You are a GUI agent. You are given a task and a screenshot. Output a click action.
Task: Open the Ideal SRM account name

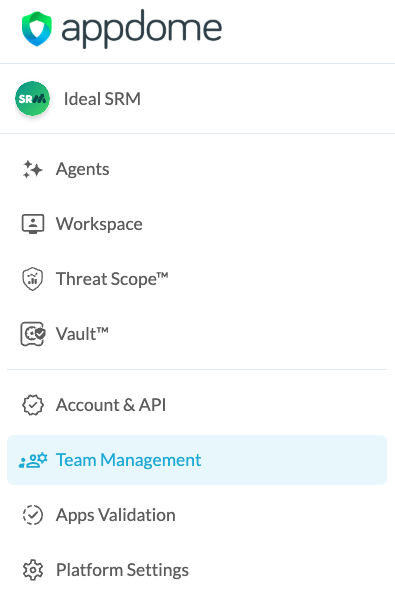(102, 99)
